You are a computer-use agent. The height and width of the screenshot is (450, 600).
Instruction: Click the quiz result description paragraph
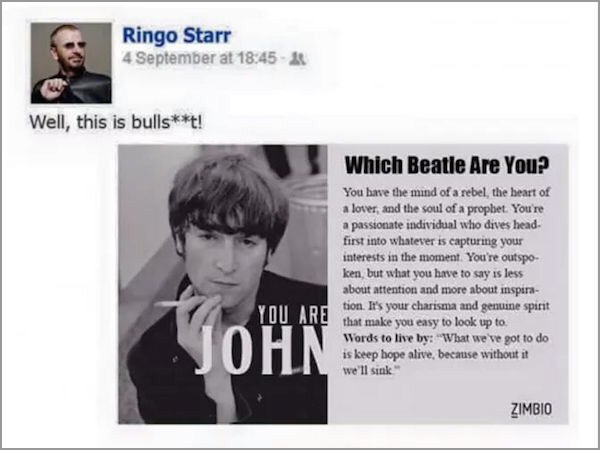pyautogui.click(x=446, y=257)
